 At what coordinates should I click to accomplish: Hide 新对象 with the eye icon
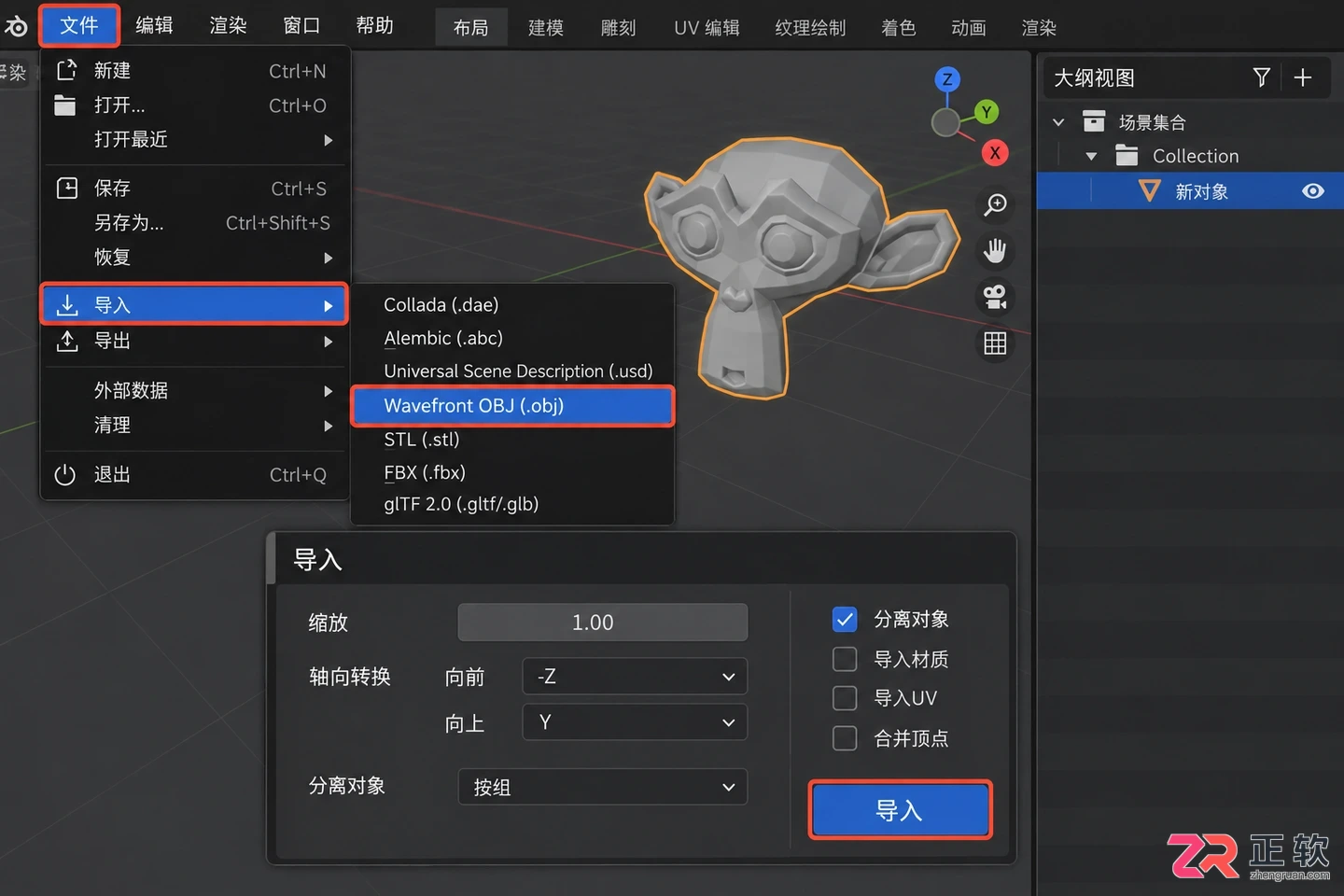1313,191
